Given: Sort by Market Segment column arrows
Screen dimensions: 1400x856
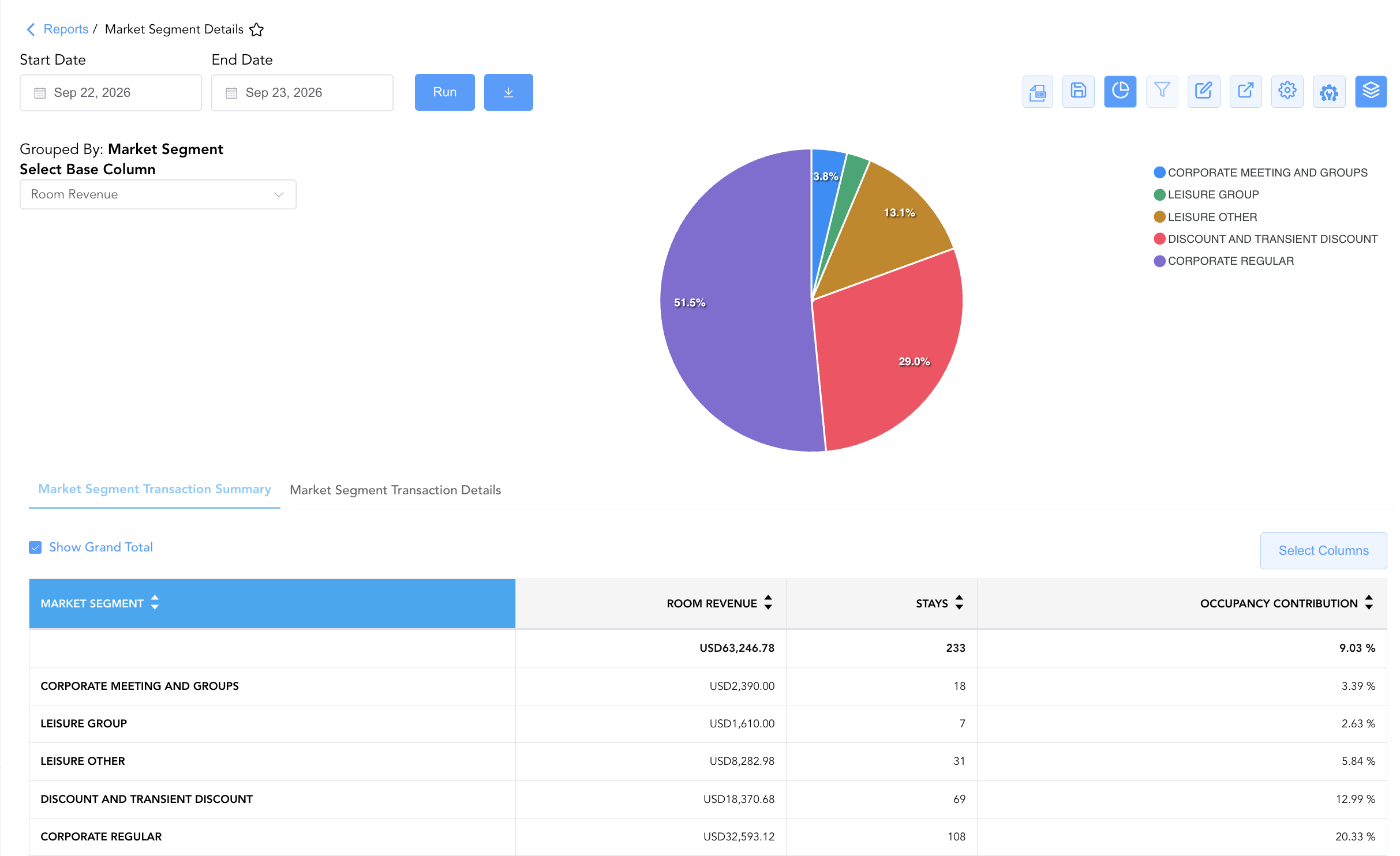Looking at the screenshot, I should click(155, 603).
